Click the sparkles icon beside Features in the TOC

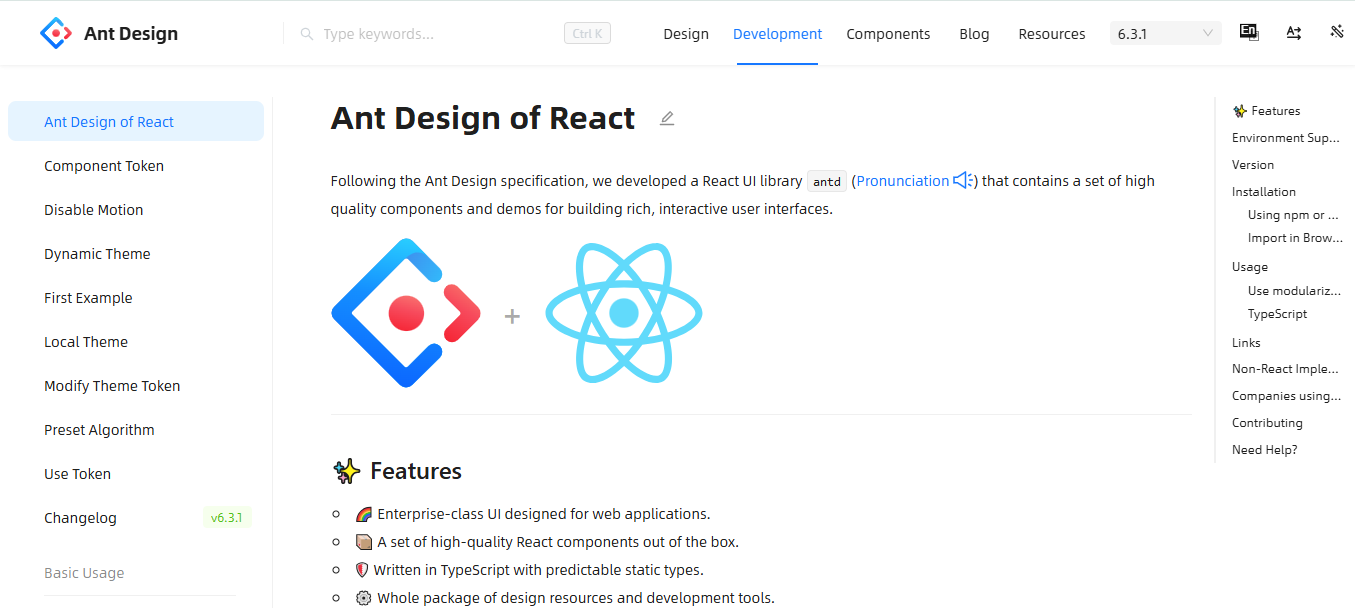1239,110
